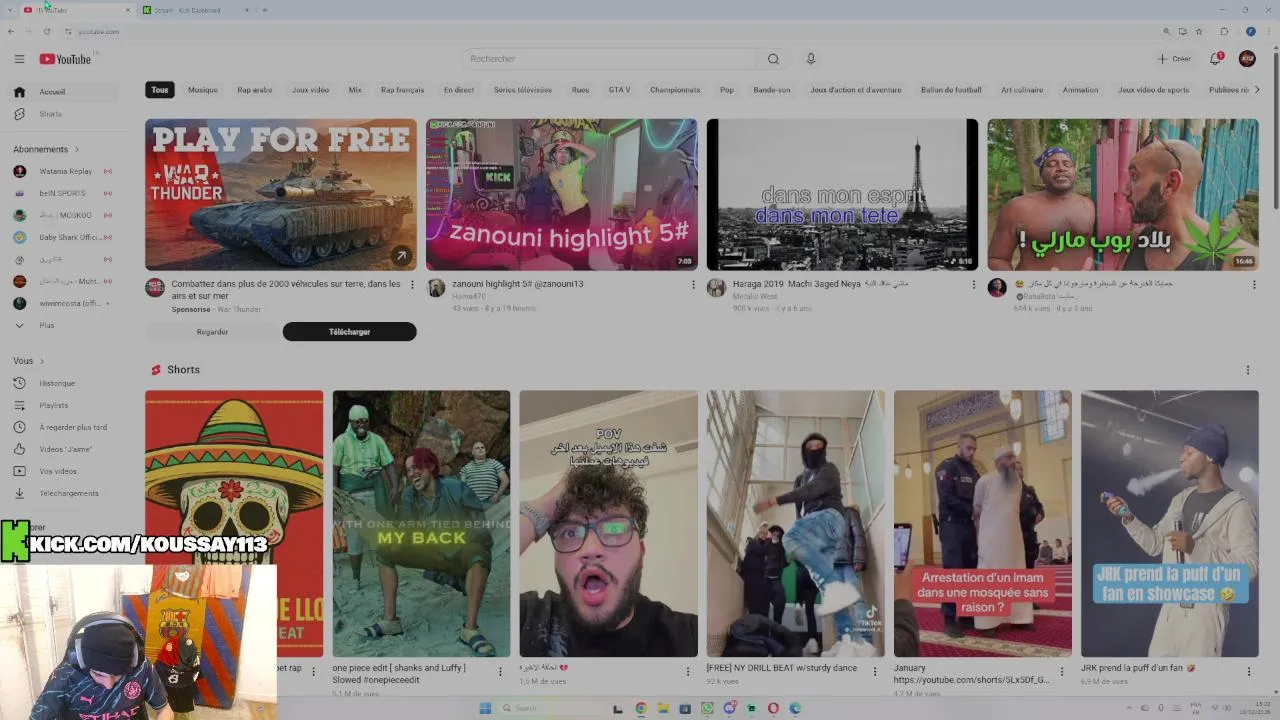Viewport: 1280px width, 720px height.
Task: Start voice search with the microphone icon
Action: [811, 59]
